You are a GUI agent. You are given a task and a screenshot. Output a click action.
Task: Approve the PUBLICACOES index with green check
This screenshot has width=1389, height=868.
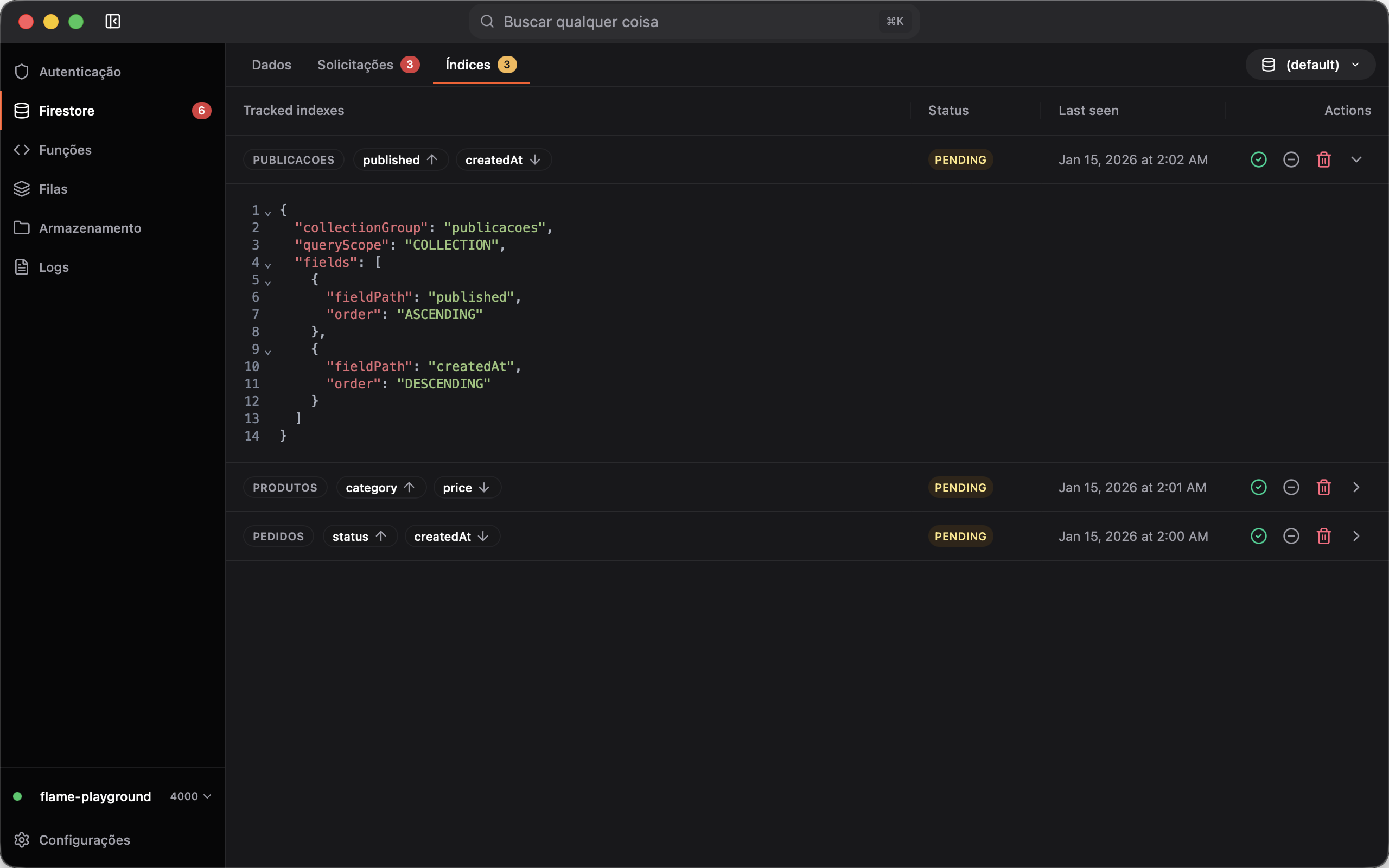(x=1258, y=159)
